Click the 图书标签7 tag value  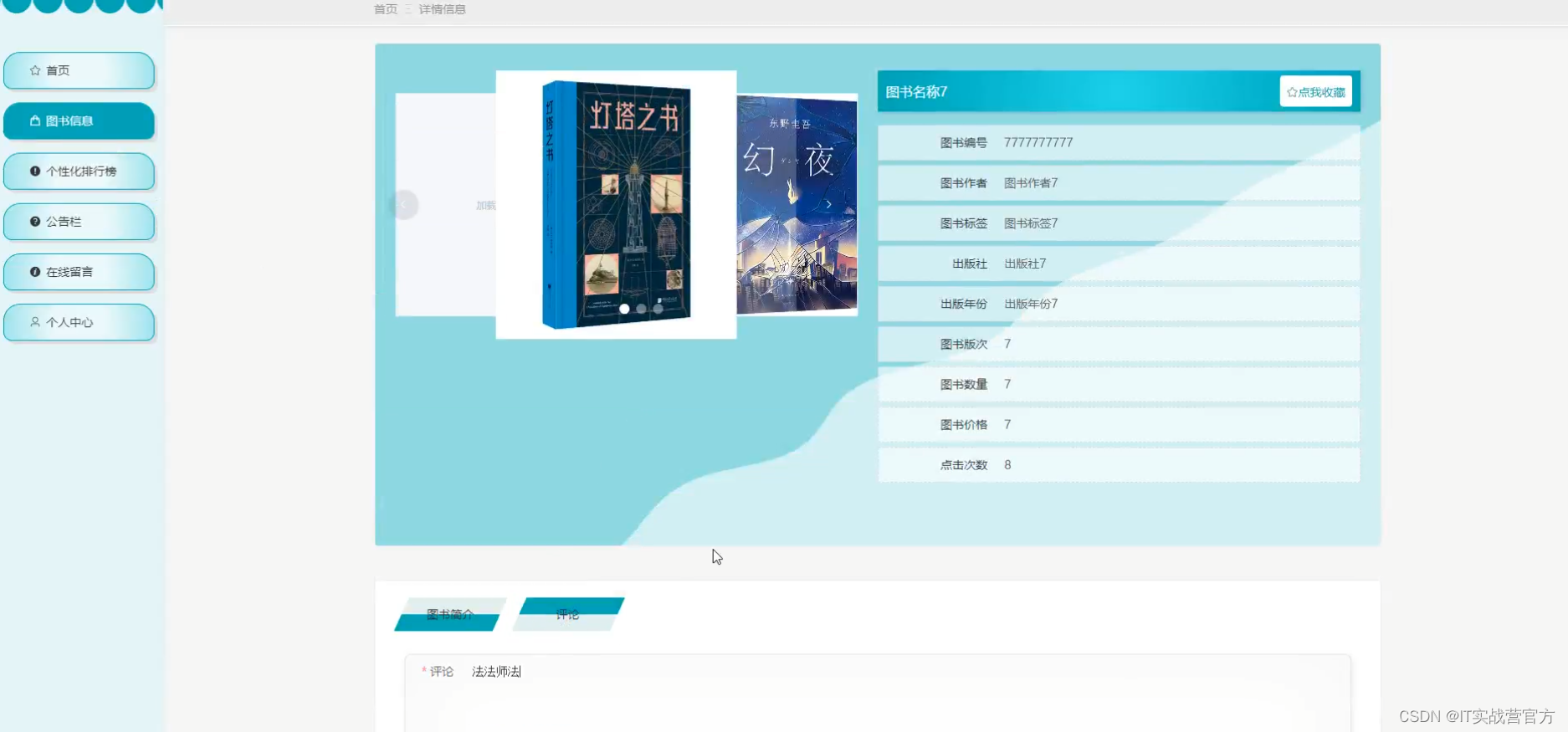1031,223
